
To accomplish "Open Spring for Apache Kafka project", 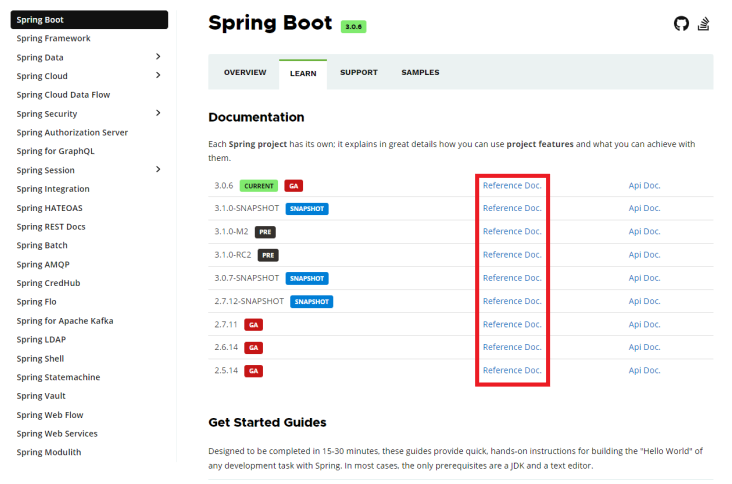I will (x=64, y=321).
